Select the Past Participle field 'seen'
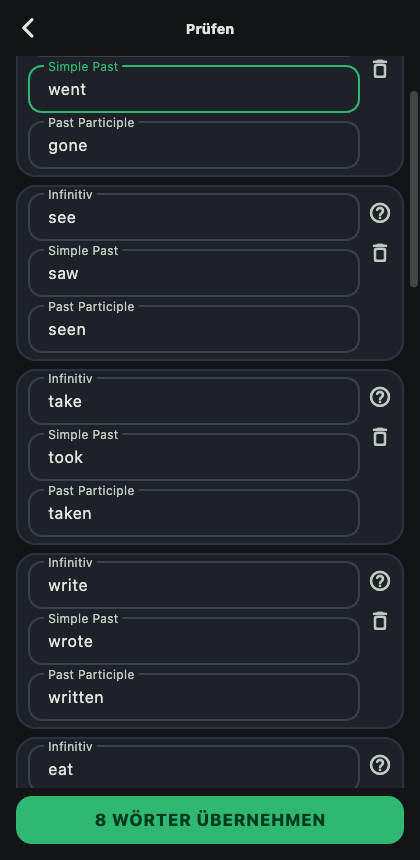 pos(194,329)
